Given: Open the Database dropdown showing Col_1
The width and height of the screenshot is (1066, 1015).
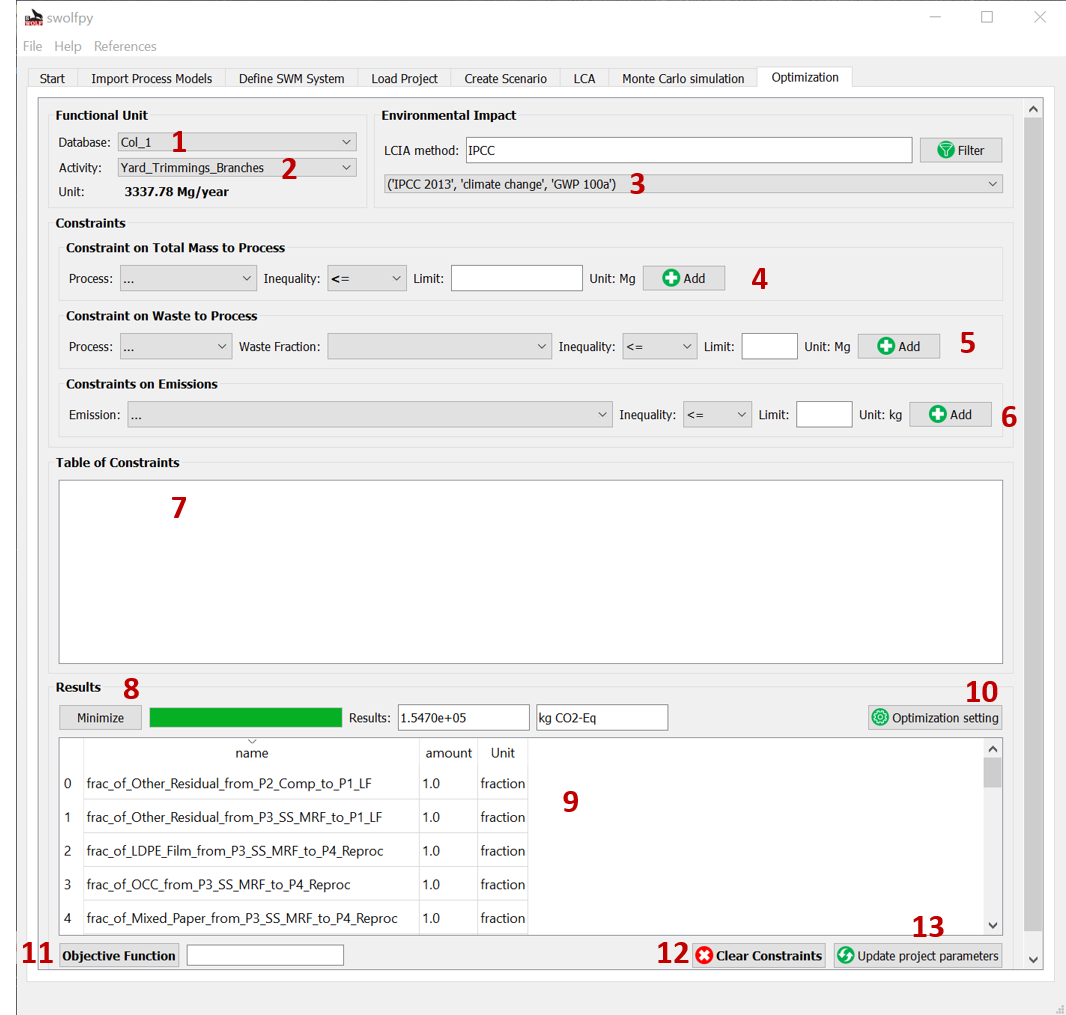Looking at the screenshot, I should [x=237, y=142].
